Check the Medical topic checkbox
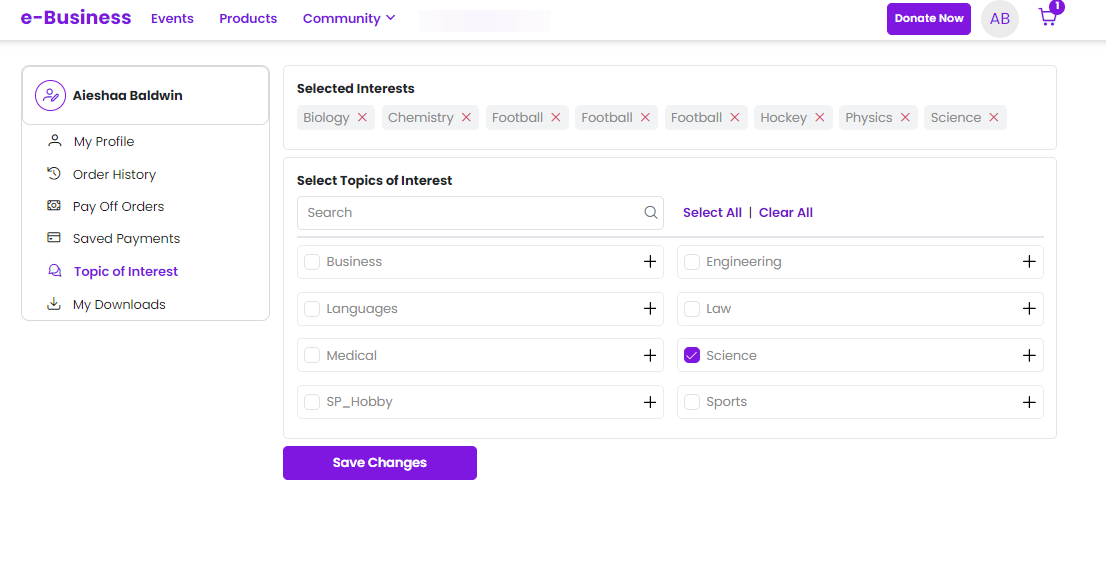Screen dimensions: 1106x561 [312, 355]
